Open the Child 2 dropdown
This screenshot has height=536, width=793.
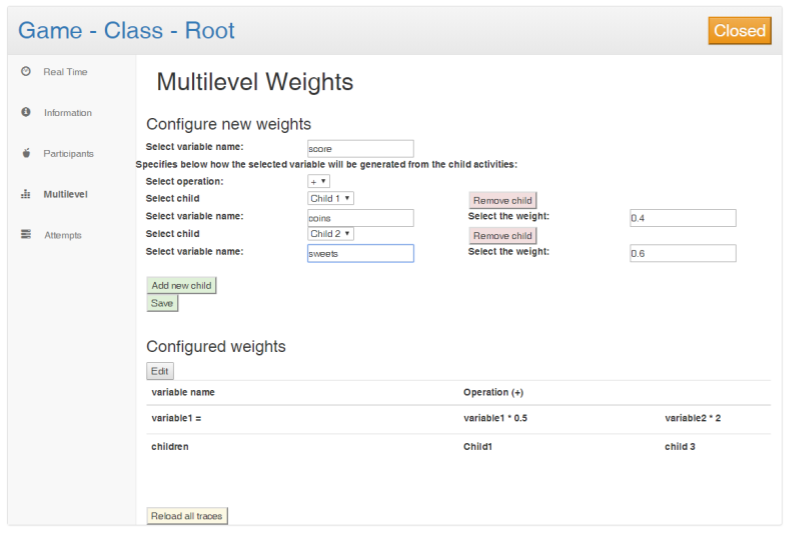pos(330,234)
